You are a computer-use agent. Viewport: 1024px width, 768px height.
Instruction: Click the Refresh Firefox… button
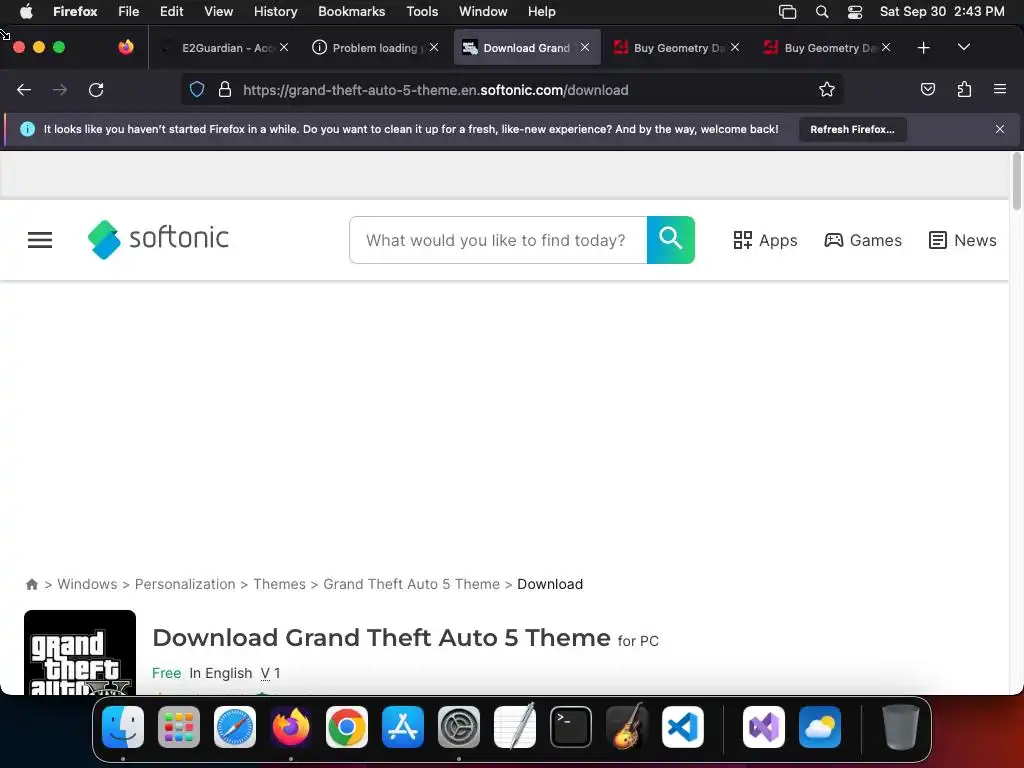point(852,129)
